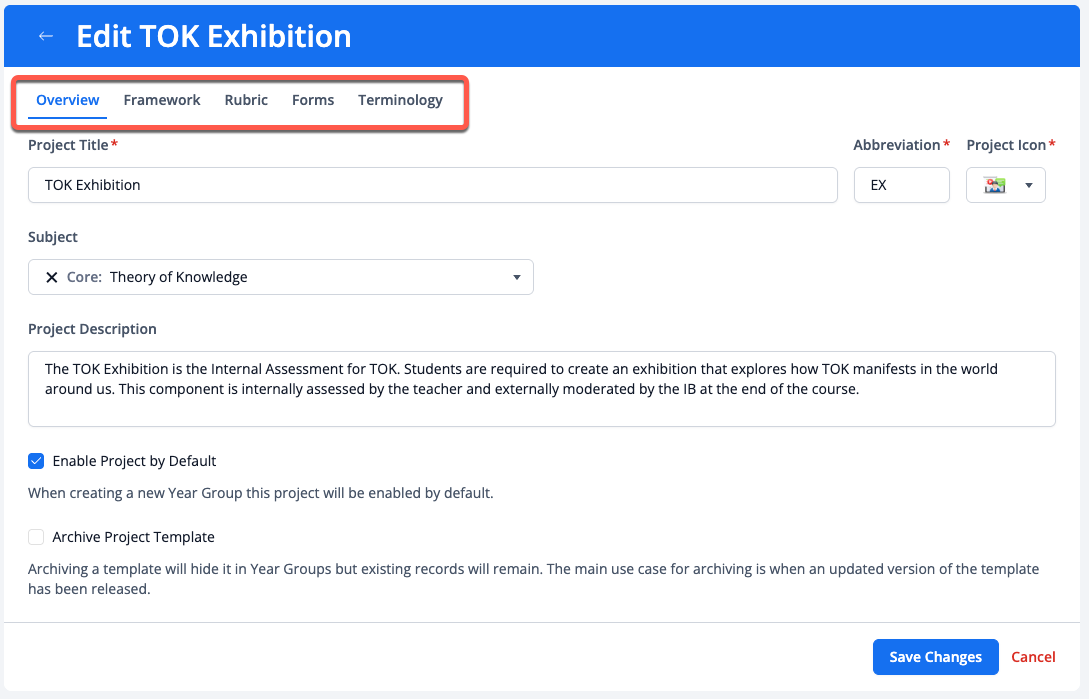Go back using the header arrow
This screenshot has width=1089, height=699.
coord(46,36)
